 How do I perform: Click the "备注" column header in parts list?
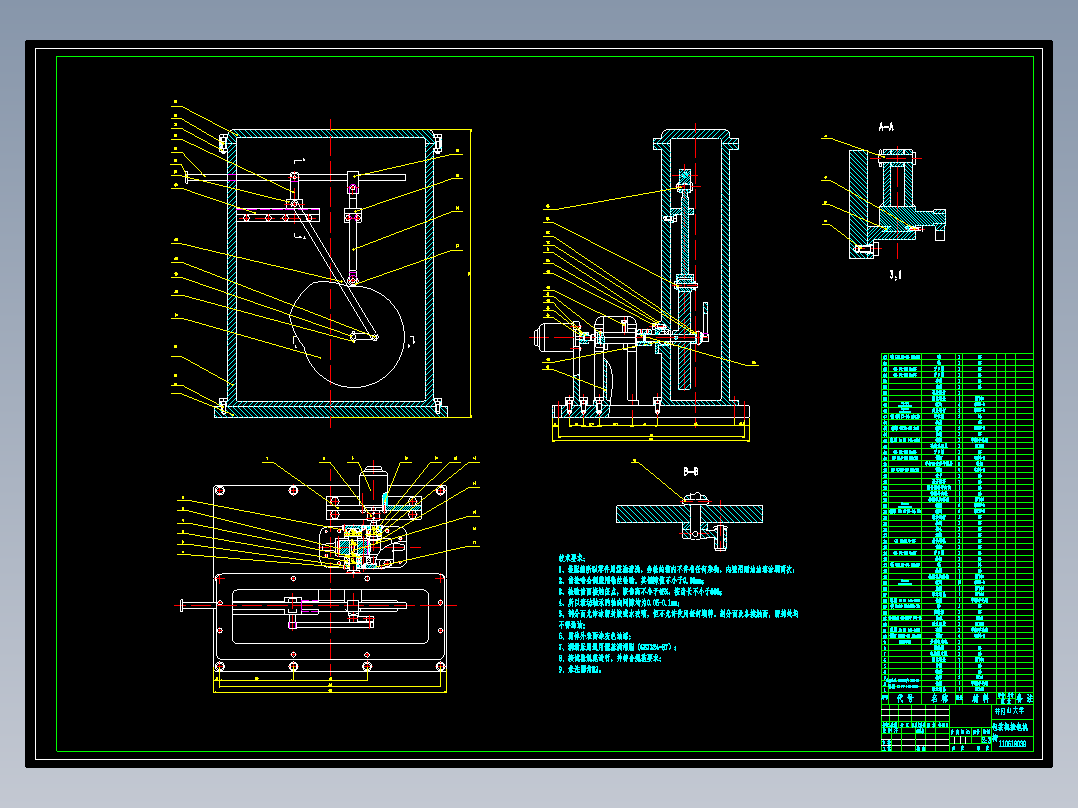click(1024, 698)
